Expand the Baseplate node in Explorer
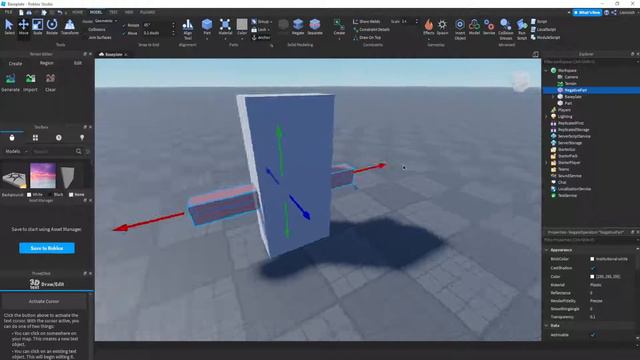This screenshot has width=640, height=360. 553,97
